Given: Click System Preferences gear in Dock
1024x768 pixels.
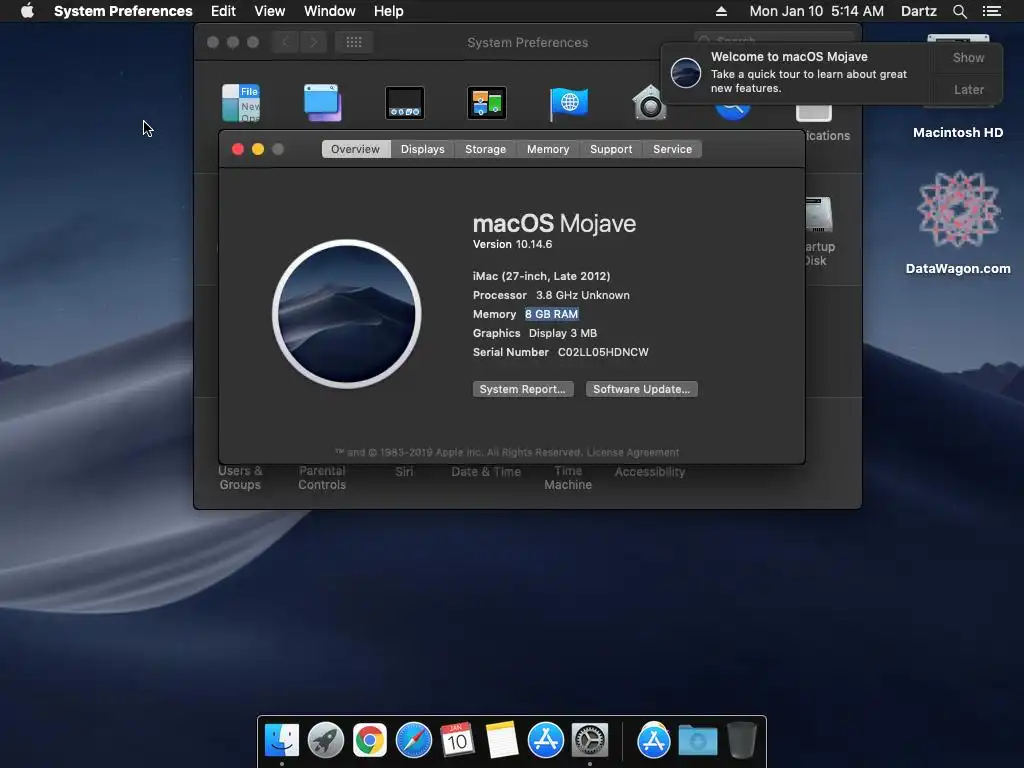Looking at the screenshot, I should tap(590, 740).
